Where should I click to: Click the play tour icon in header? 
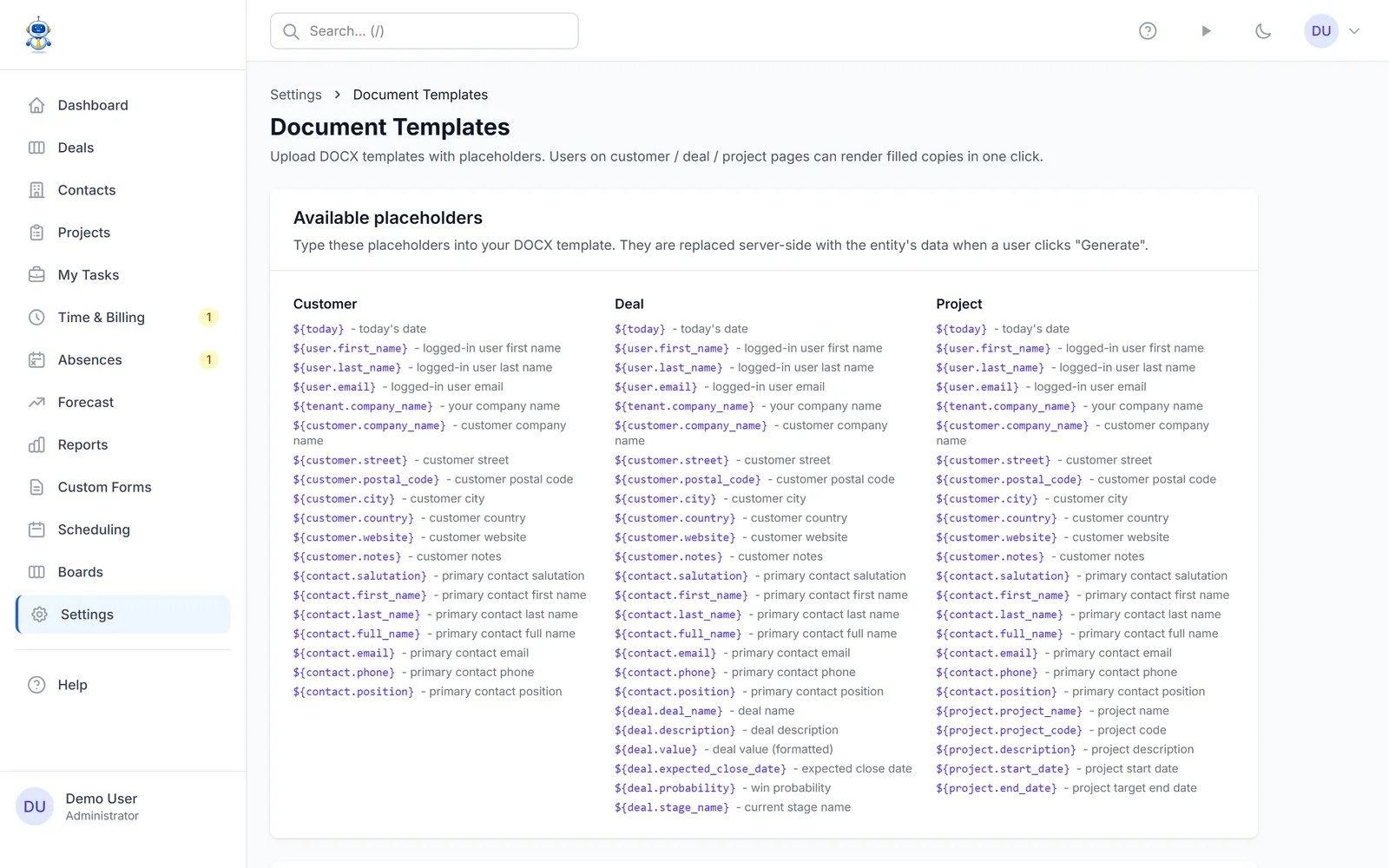point(1206,31)
